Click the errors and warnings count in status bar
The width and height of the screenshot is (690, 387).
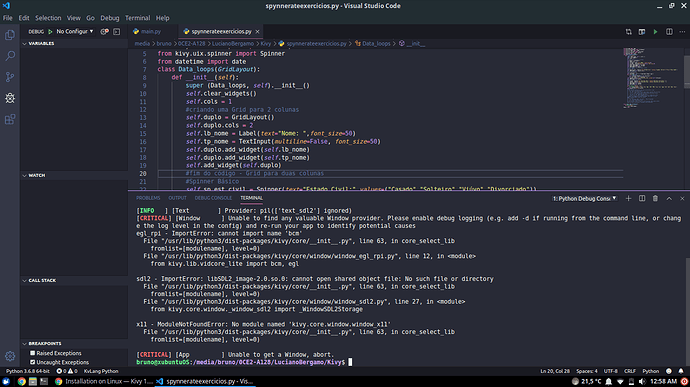coord(67,371)
